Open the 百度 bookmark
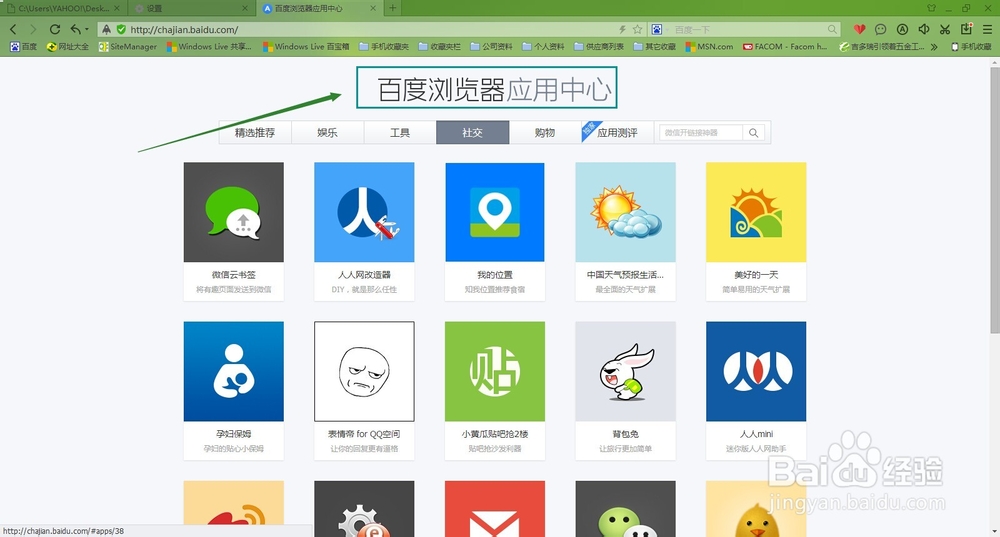This screenshot has width=1000, height=537. click(x=23, y=47)
